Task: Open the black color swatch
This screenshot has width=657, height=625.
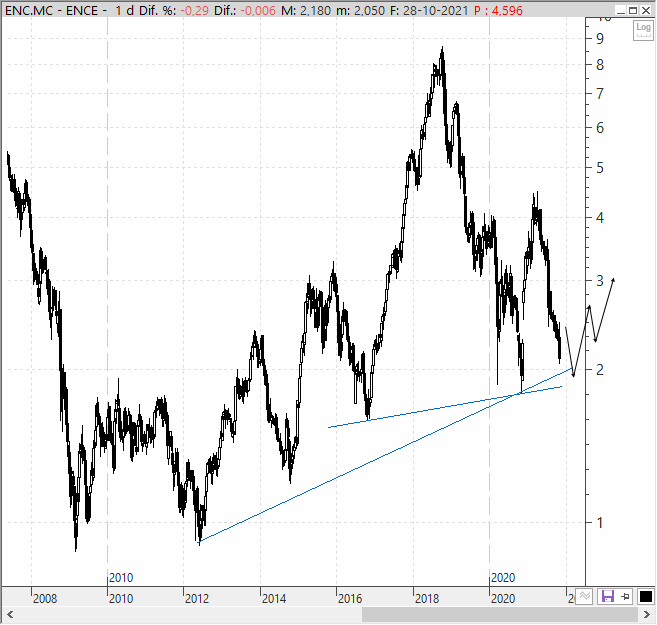Action: coord(646,596)
